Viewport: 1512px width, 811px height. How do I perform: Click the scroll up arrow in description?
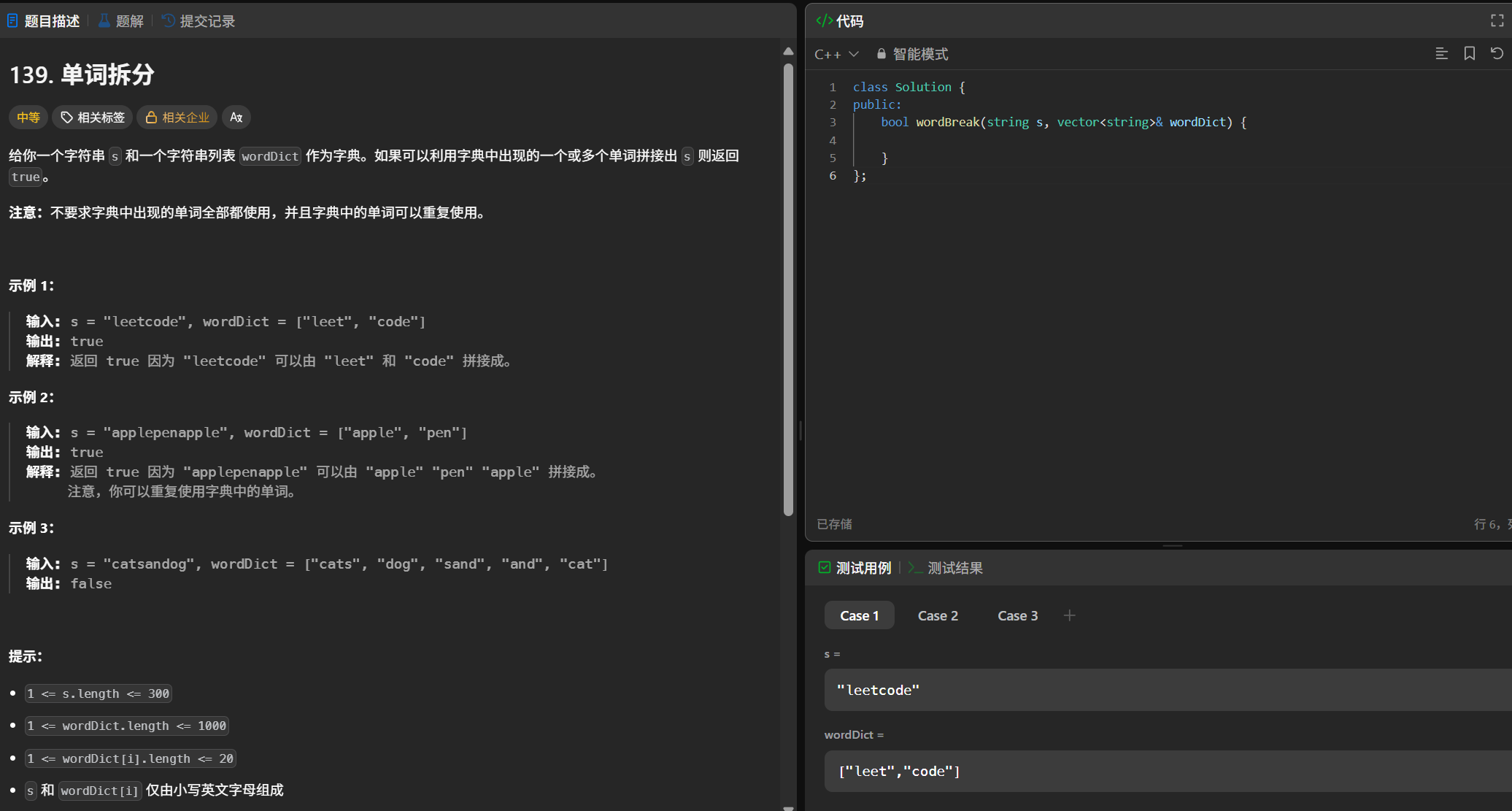click(788, 51)
